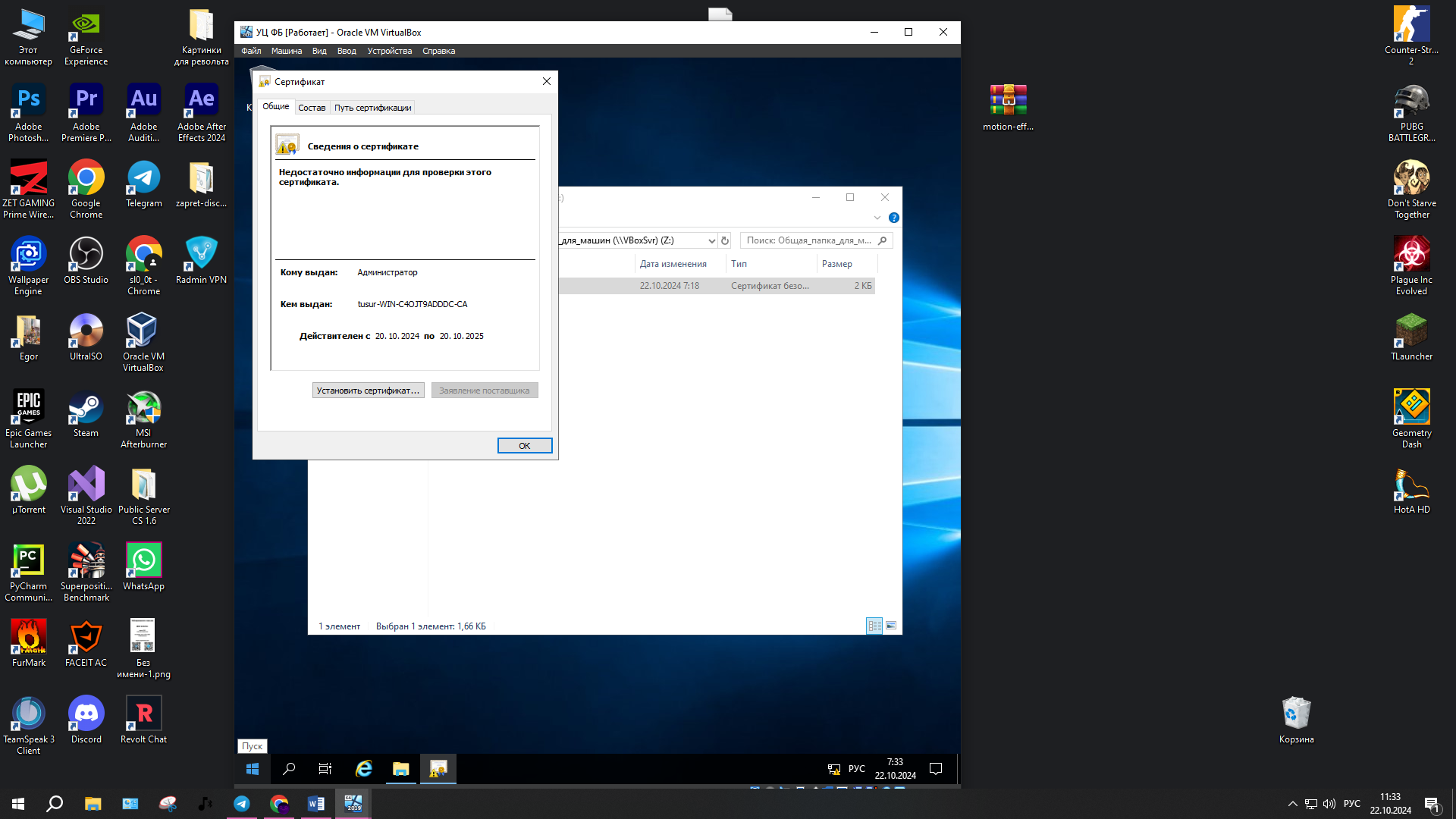Open VirtualBox Устройства menu
Viewport: 1456px width, 819px height.
pos(390,51)
